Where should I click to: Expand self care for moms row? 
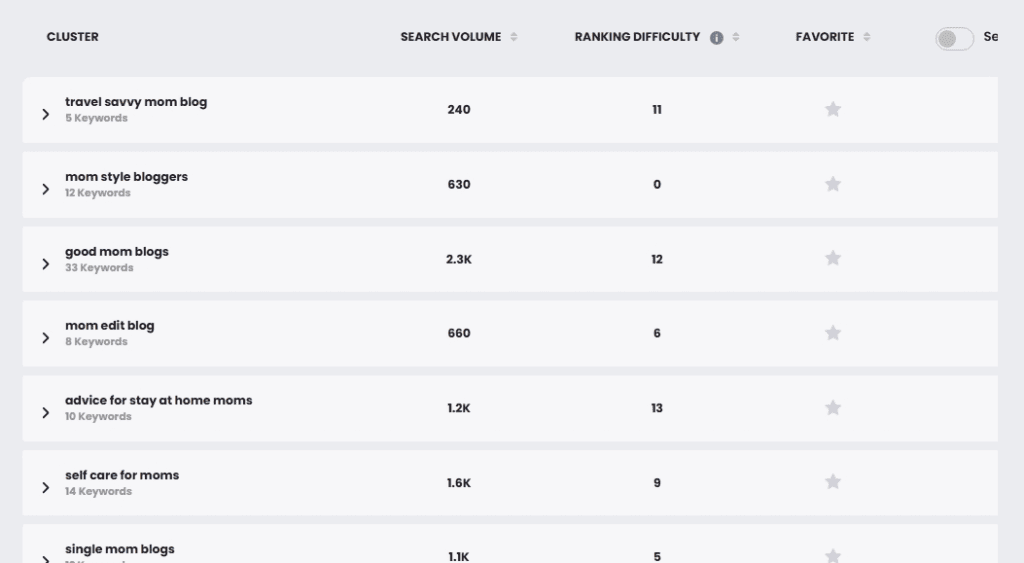pyautogui.click(x=45, y=488)
